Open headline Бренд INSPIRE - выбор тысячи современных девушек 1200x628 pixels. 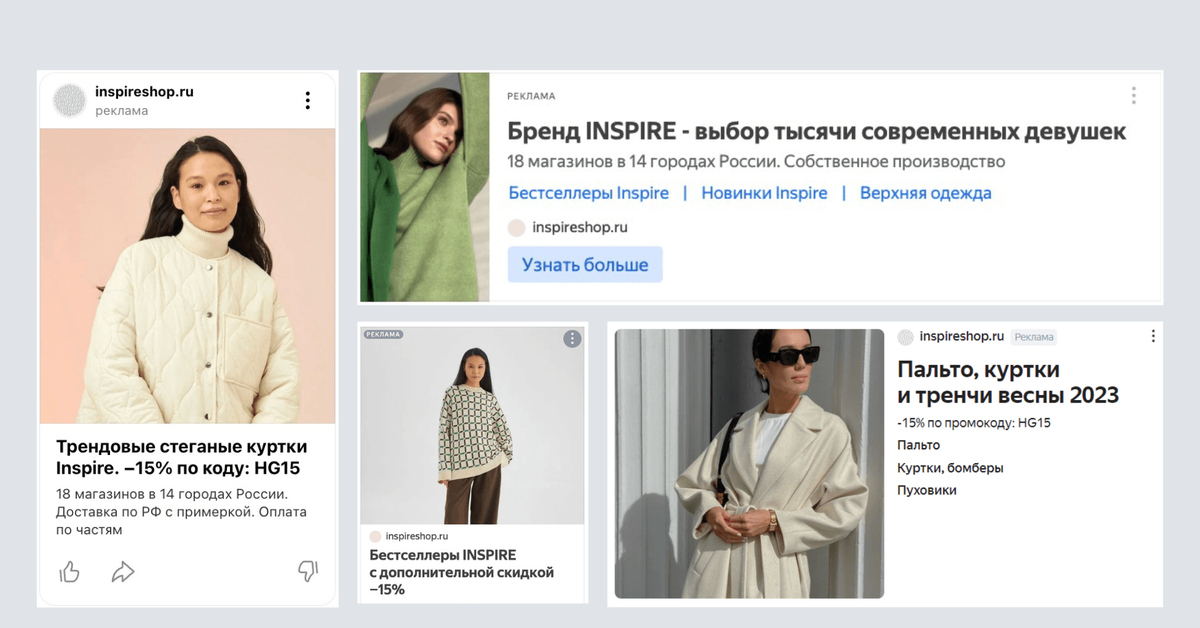click(x=817, y=132)
